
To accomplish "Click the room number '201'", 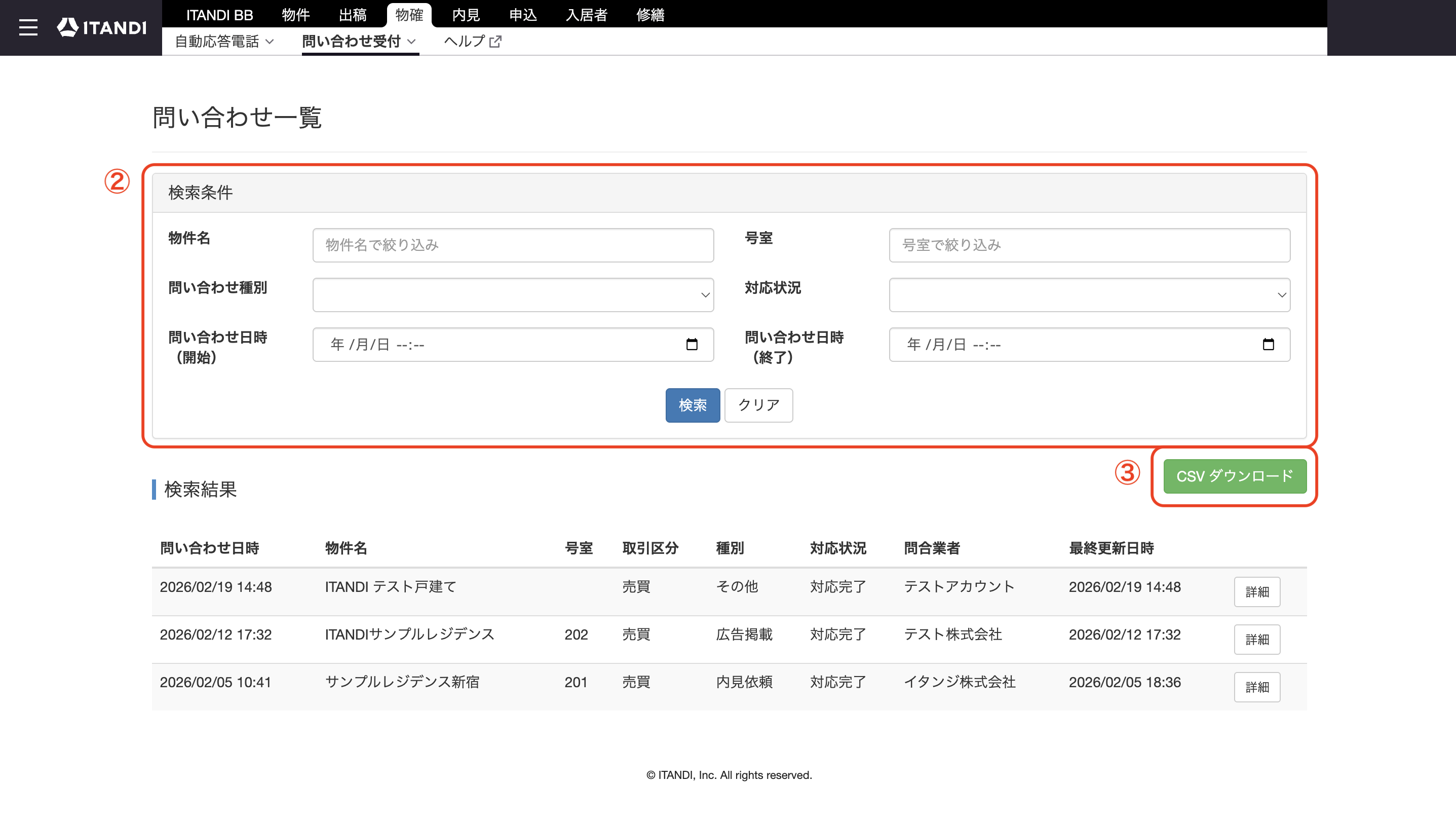I will pos(576,682).
